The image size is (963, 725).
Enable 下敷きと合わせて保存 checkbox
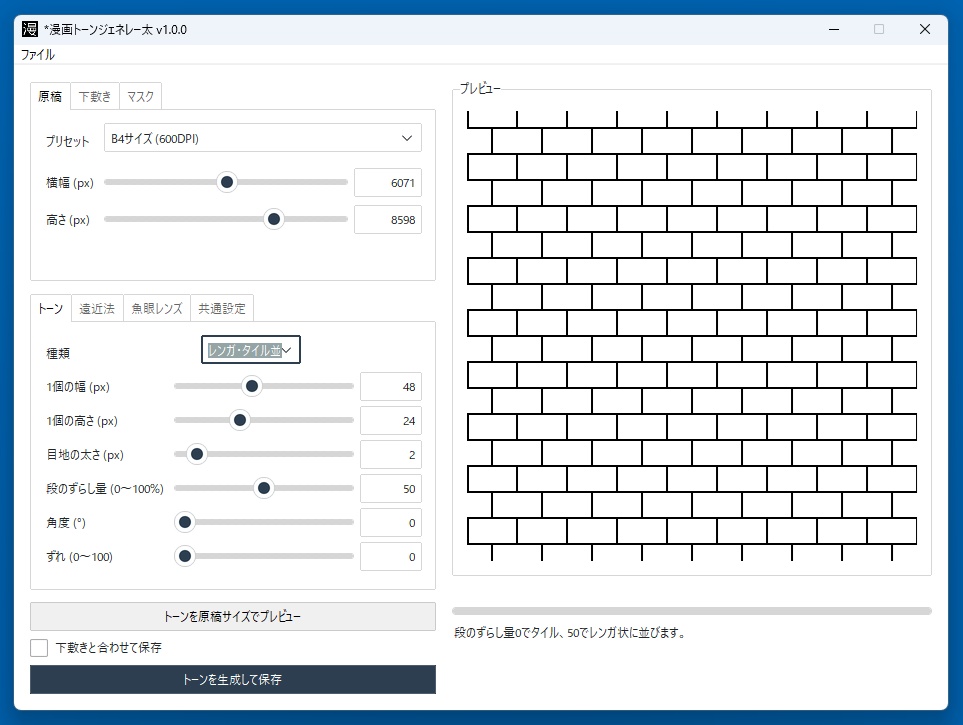pos(39,648)
